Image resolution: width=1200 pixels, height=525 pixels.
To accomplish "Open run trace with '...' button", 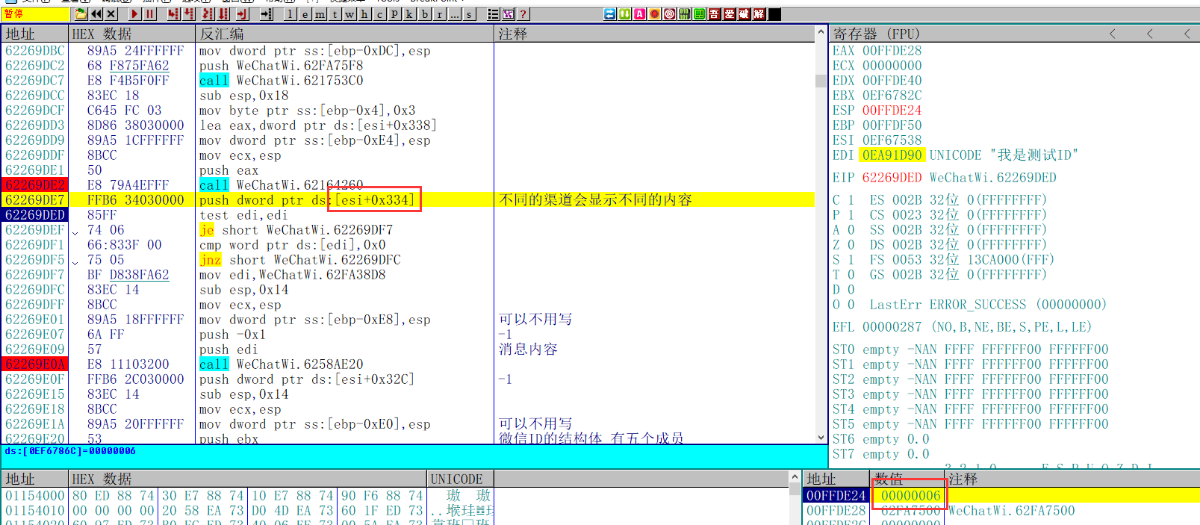I will [x=454, y=14].
